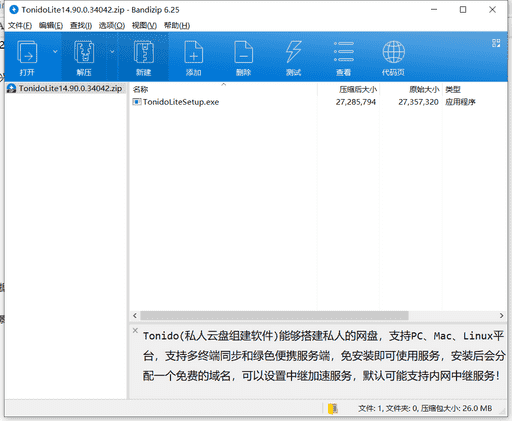
Task: Click the compressed size 27,285,794
Action: tap(356, 102)
